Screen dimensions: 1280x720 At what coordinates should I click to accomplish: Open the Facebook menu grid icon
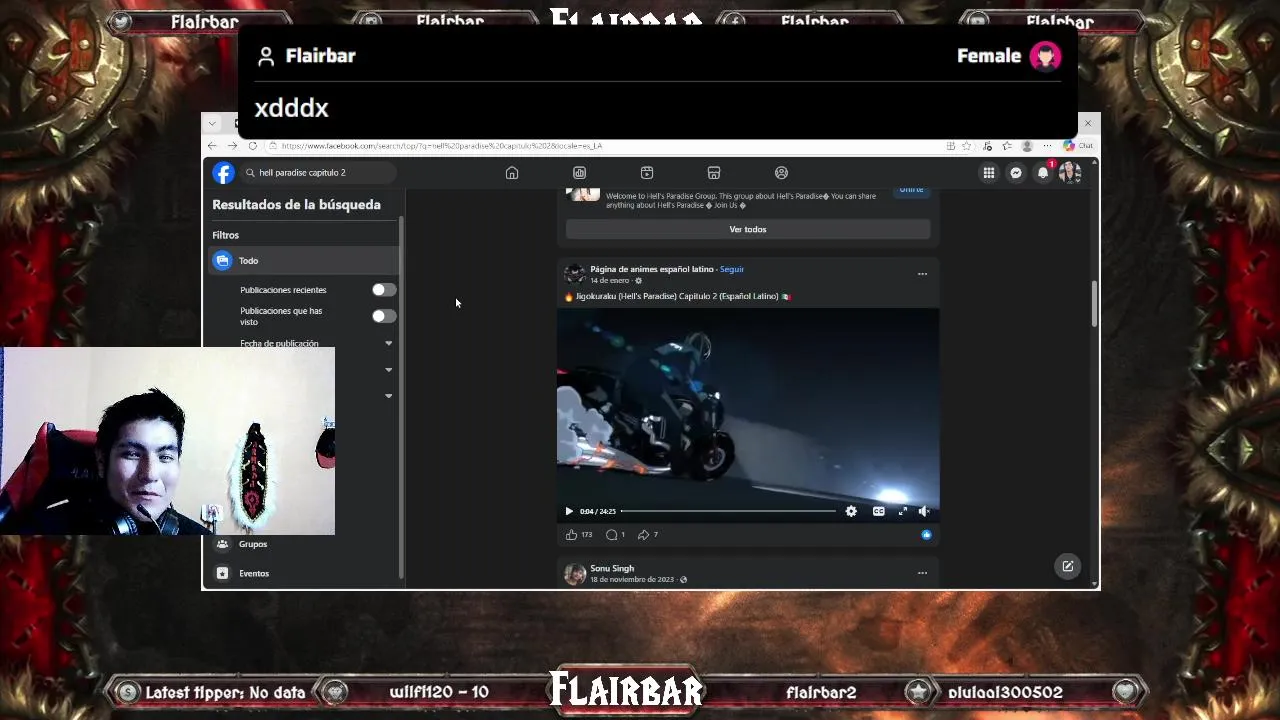click(x=989, y=173)
